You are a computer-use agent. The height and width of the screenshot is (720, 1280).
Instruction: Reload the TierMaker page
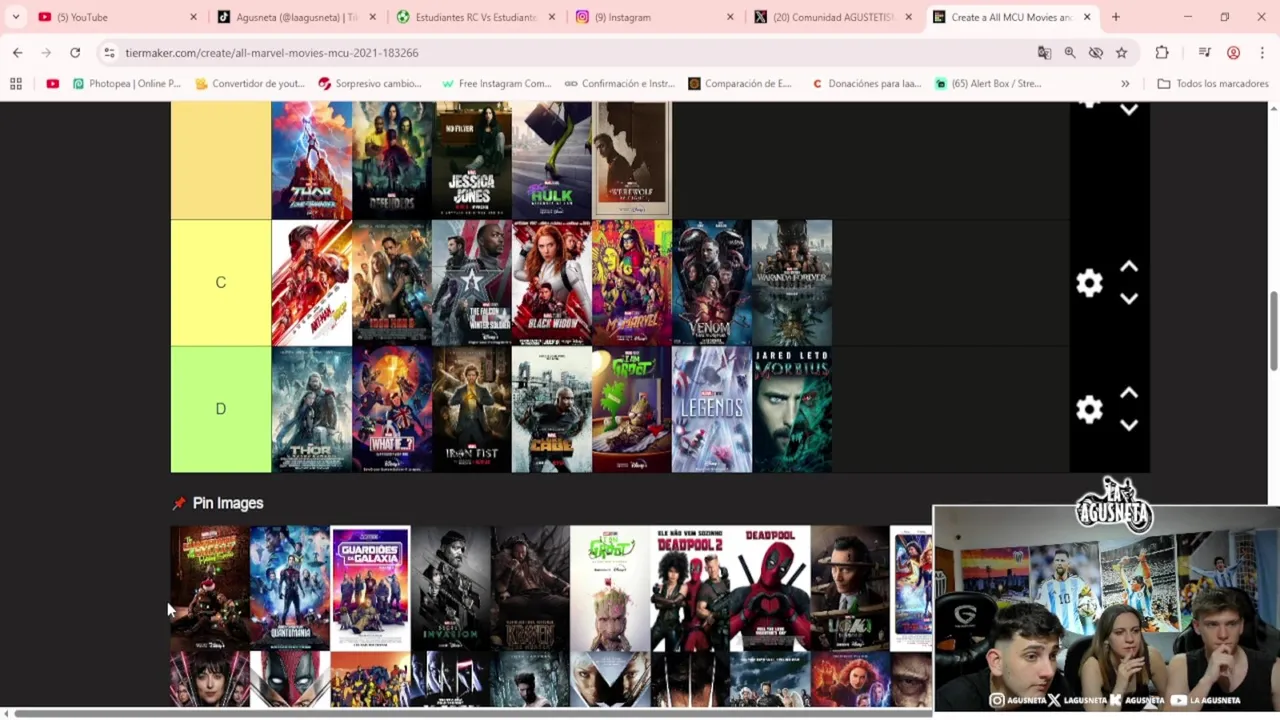click(x=75, y=52)
